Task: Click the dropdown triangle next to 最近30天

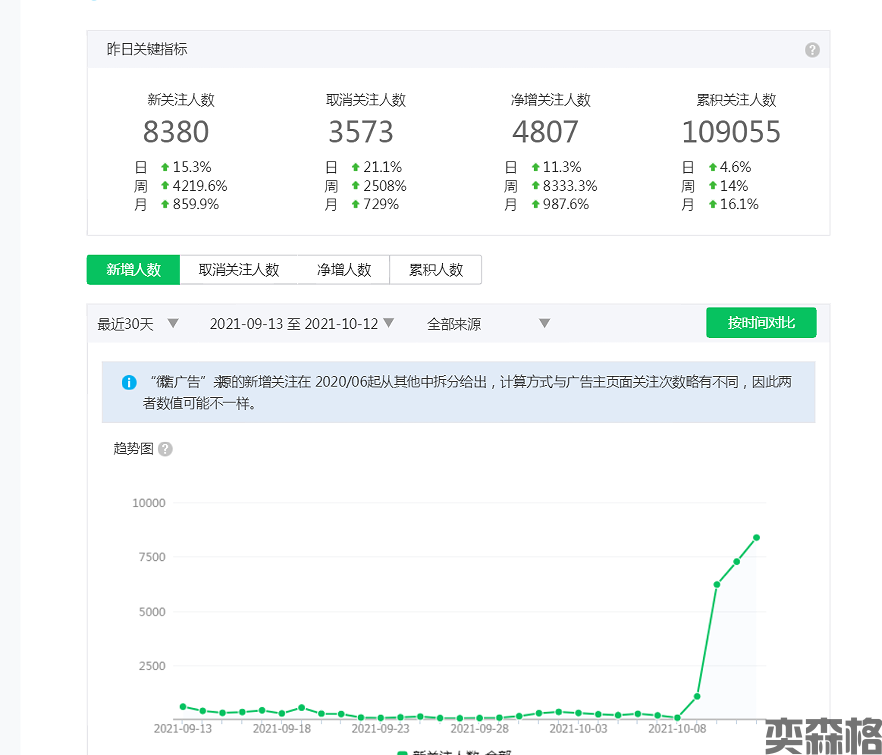Action: [x=173, y=323]
